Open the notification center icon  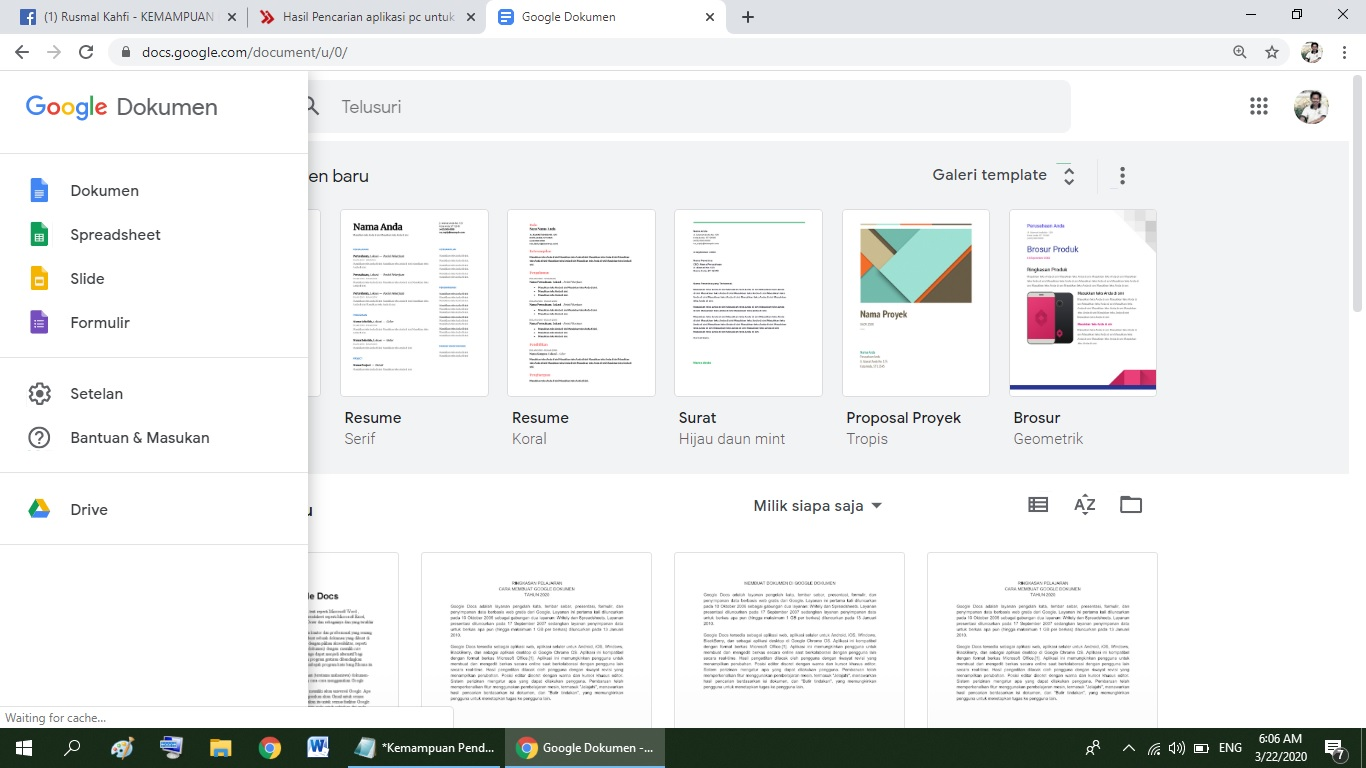pyautogui.click(x=1335, y=748)
